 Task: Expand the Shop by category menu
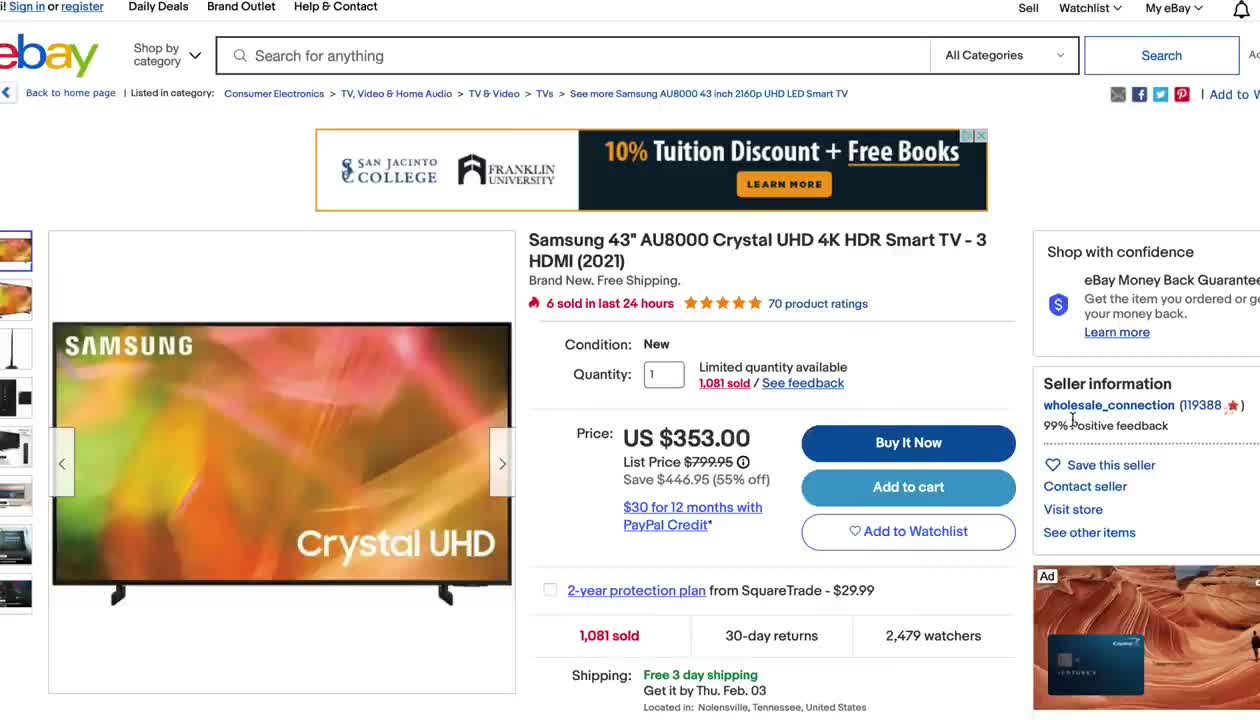[x=167, y=55]
